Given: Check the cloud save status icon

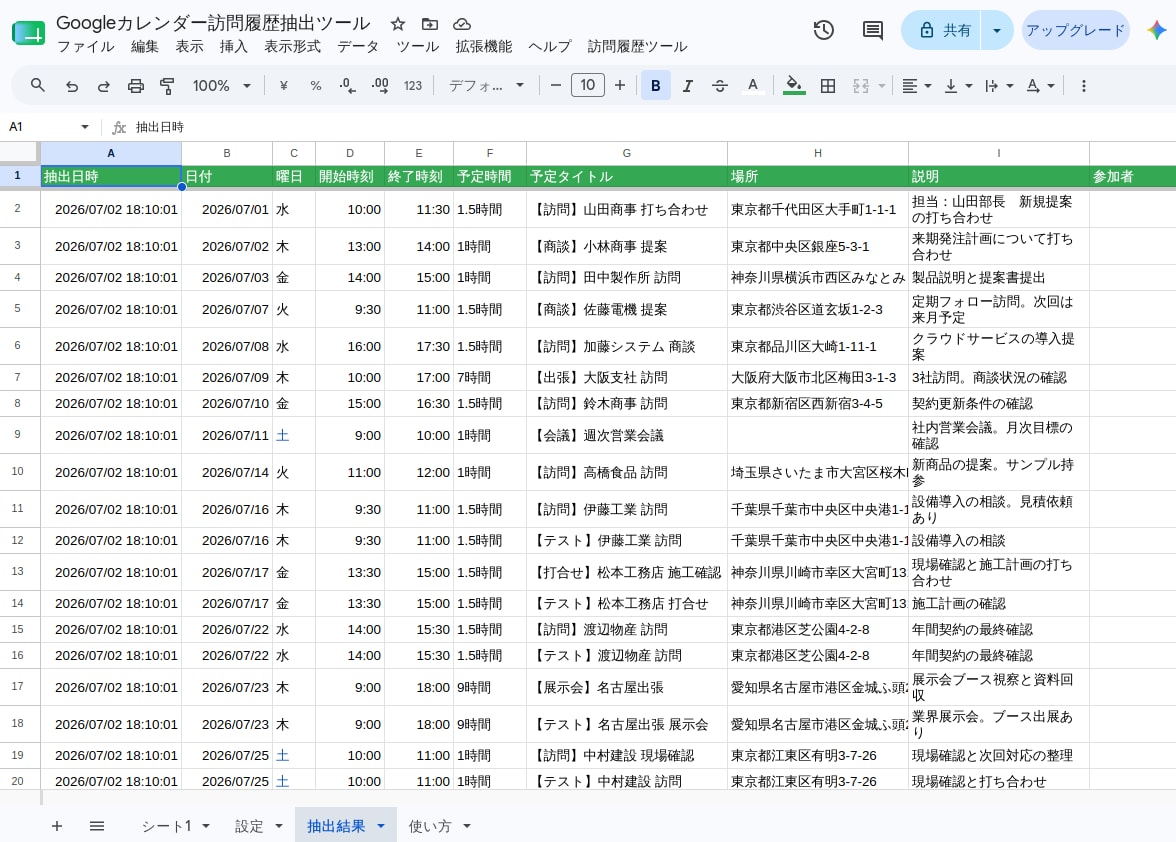Looking at the screenshot, I should [462, 24].
